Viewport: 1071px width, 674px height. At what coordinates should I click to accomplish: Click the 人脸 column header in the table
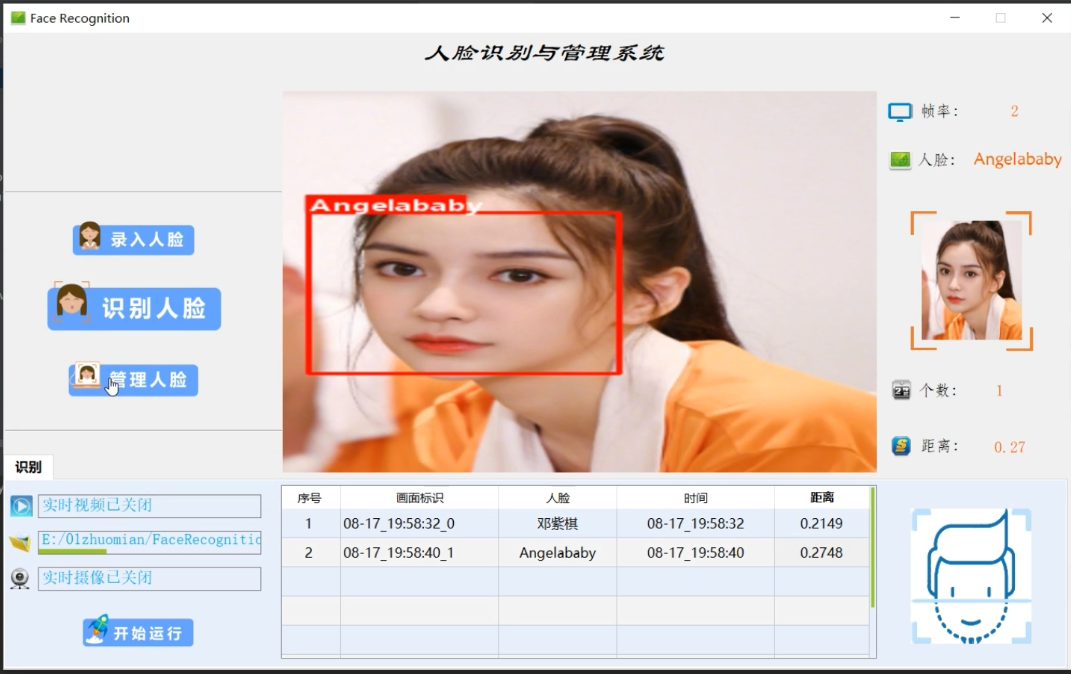557,498
